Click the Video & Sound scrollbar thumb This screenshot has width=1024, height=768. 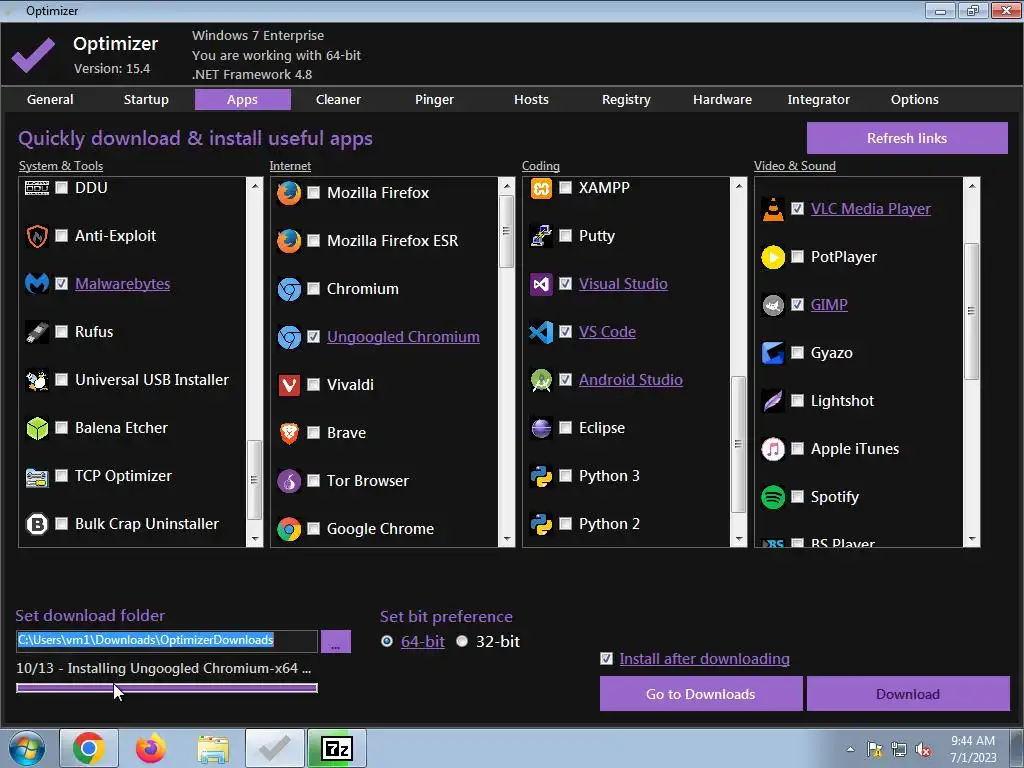point(972,311)
